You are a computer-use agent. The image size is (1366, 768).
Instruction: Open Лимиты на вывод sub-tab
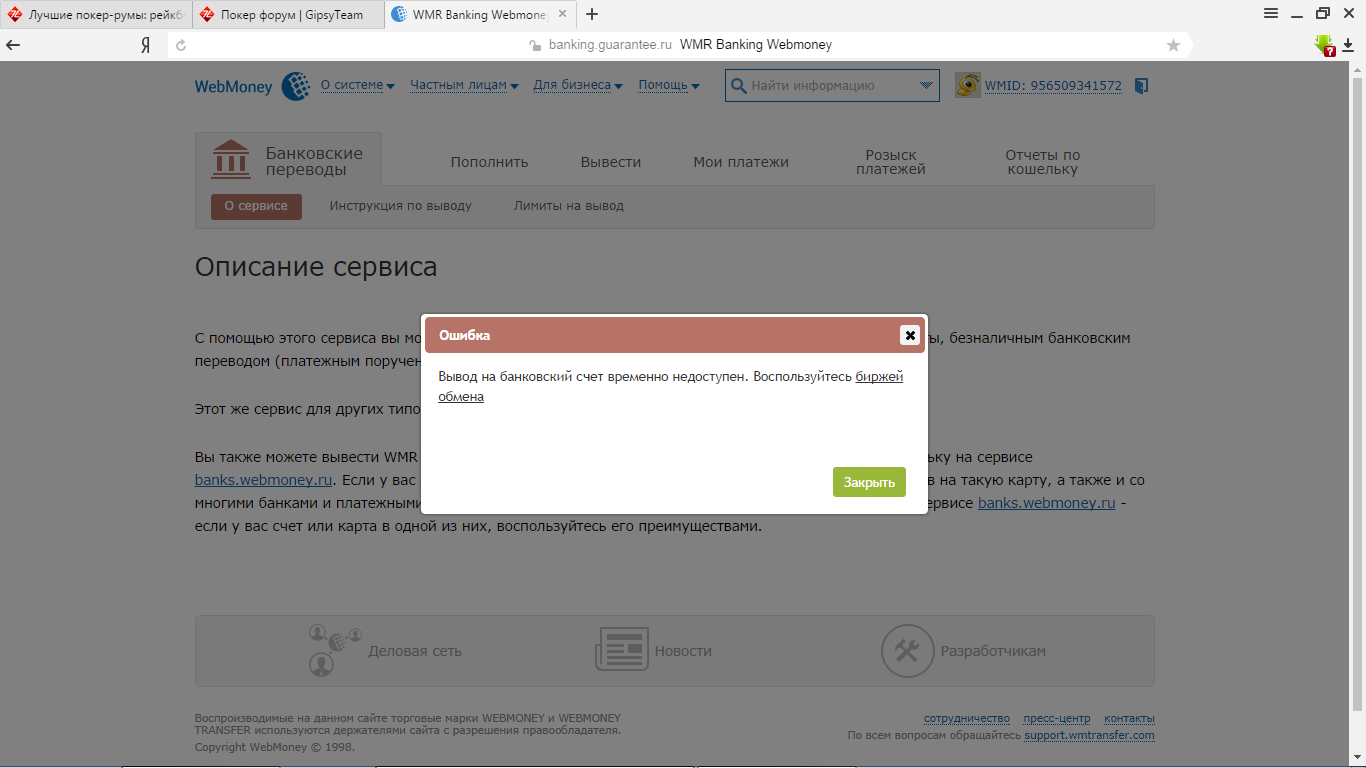coord(569,206)
